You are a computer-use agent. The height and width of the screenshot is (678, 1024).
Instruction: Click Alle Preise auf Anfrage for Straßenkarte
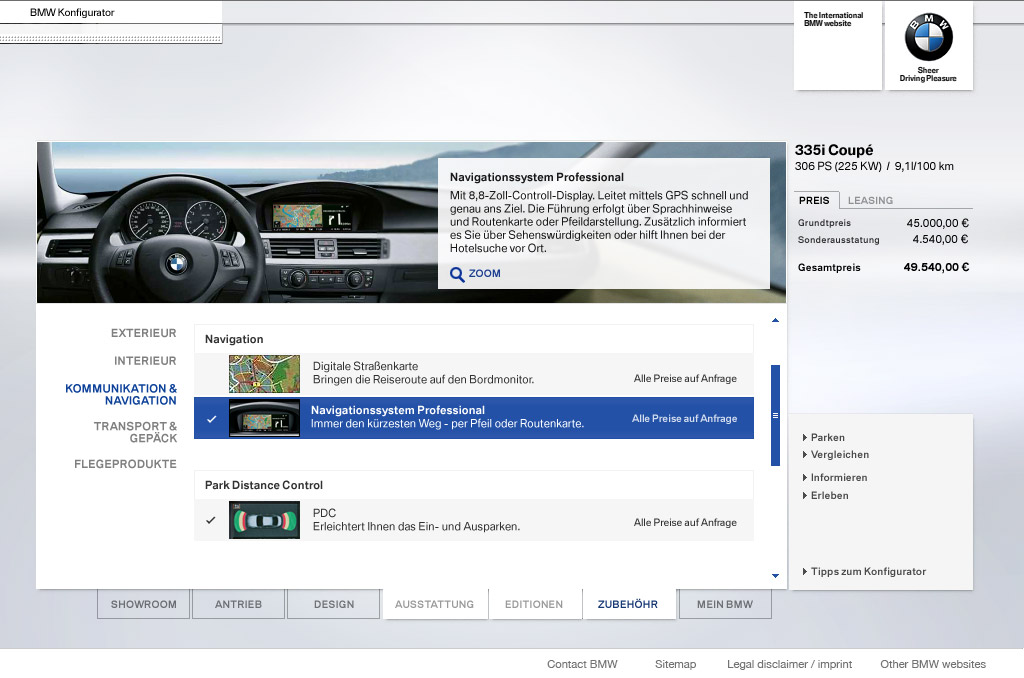685,378
